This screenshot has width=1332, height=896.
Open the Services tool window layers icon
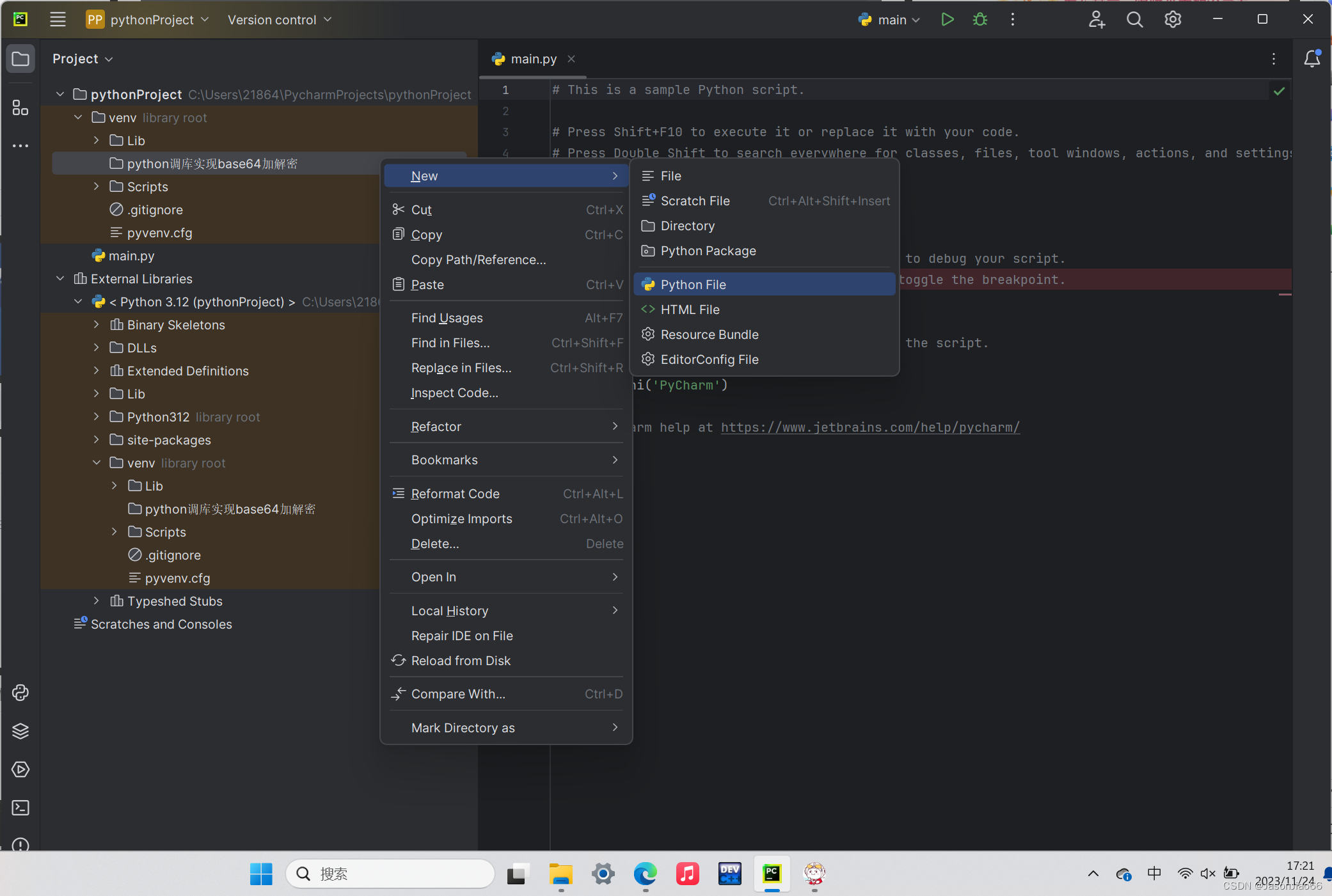coord(20,731)
